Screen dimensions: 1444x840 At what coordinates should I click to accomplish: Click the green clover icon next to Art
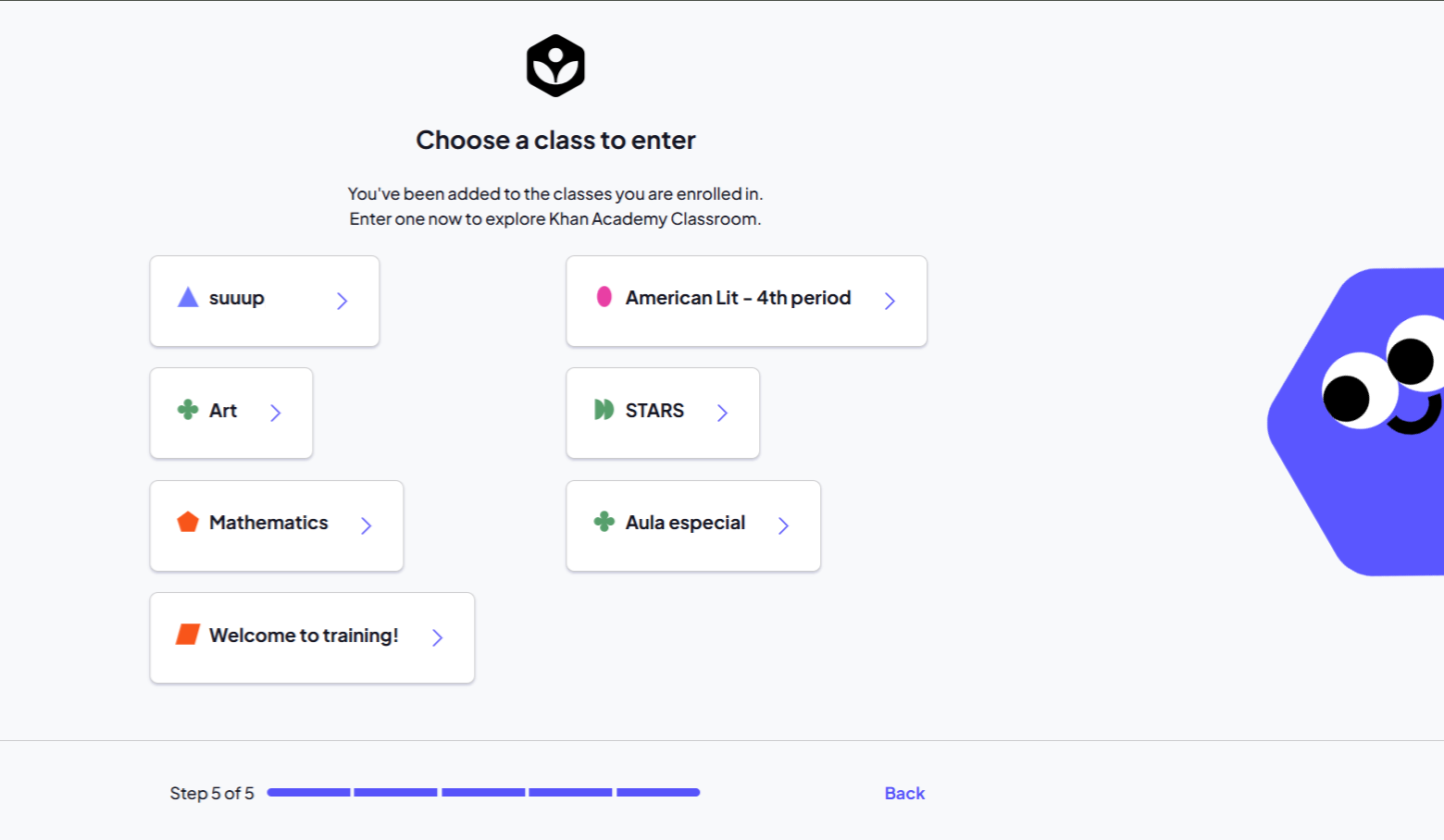point(188,410)
